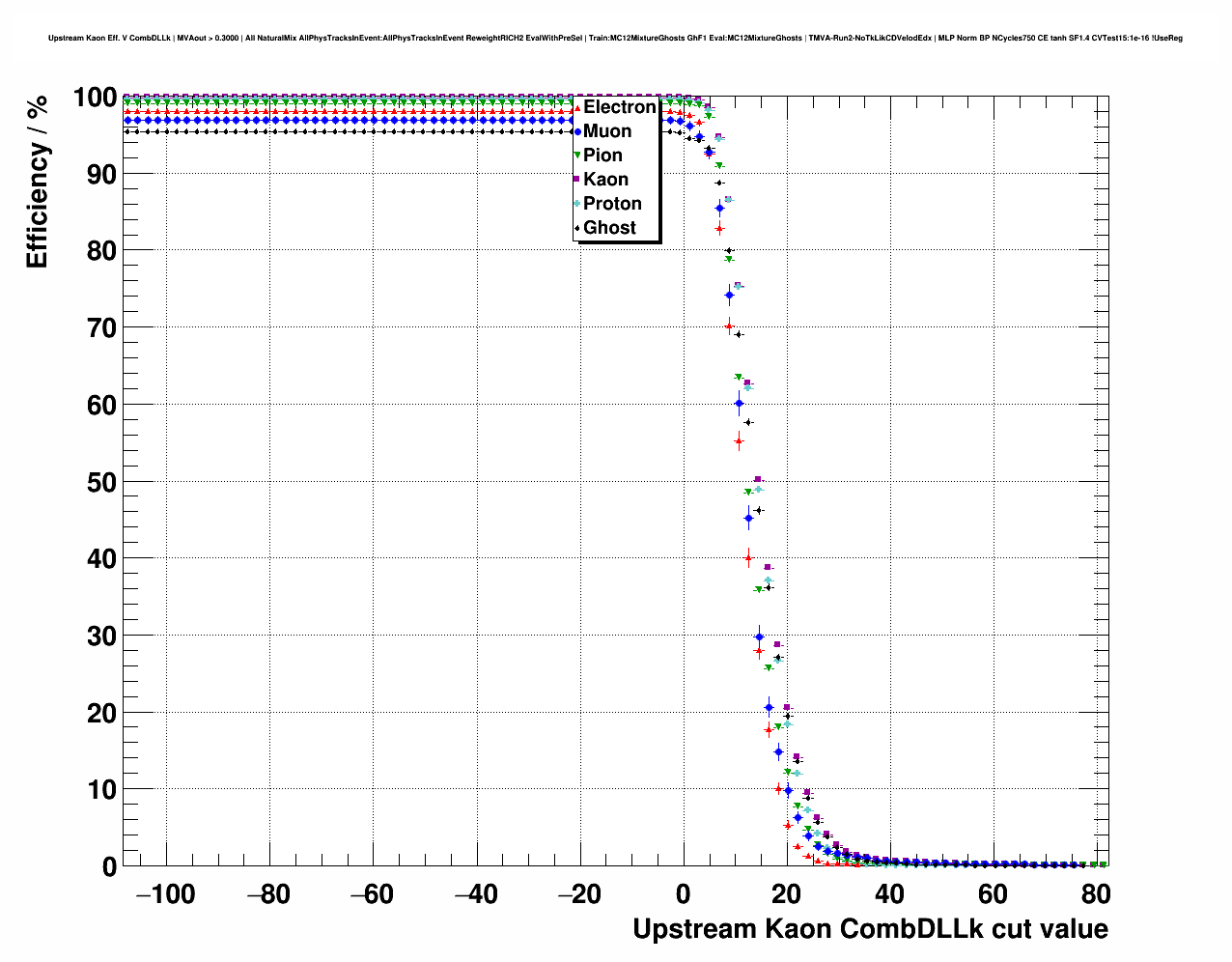Screen dimensions: 1232x962
Task: Click the black Ghost legend marker
Action: [x=577, y=228]
